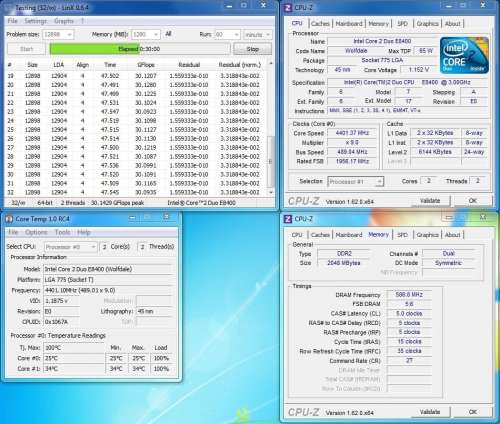The image size is (500, 424).
Task: Click the Core #0 temperature reading
Action: tap(74, 358)
